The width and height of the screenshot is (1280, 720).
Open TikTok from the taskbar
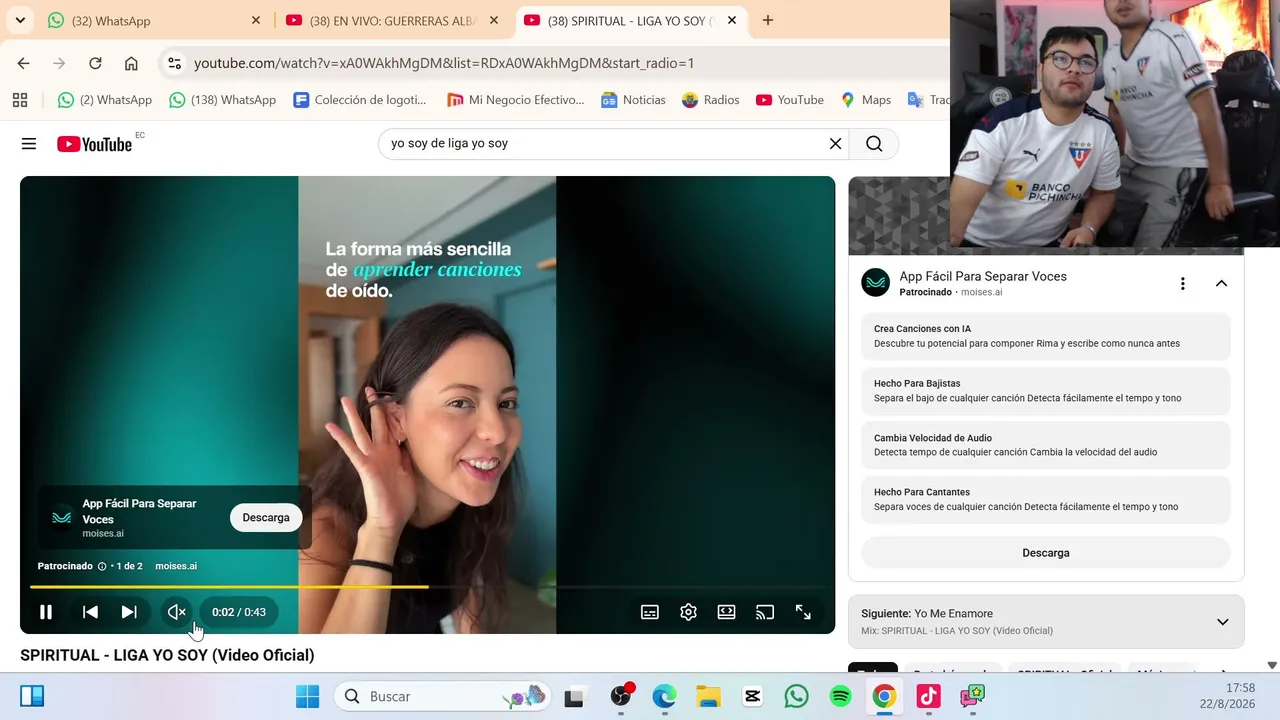pos(928,696)
